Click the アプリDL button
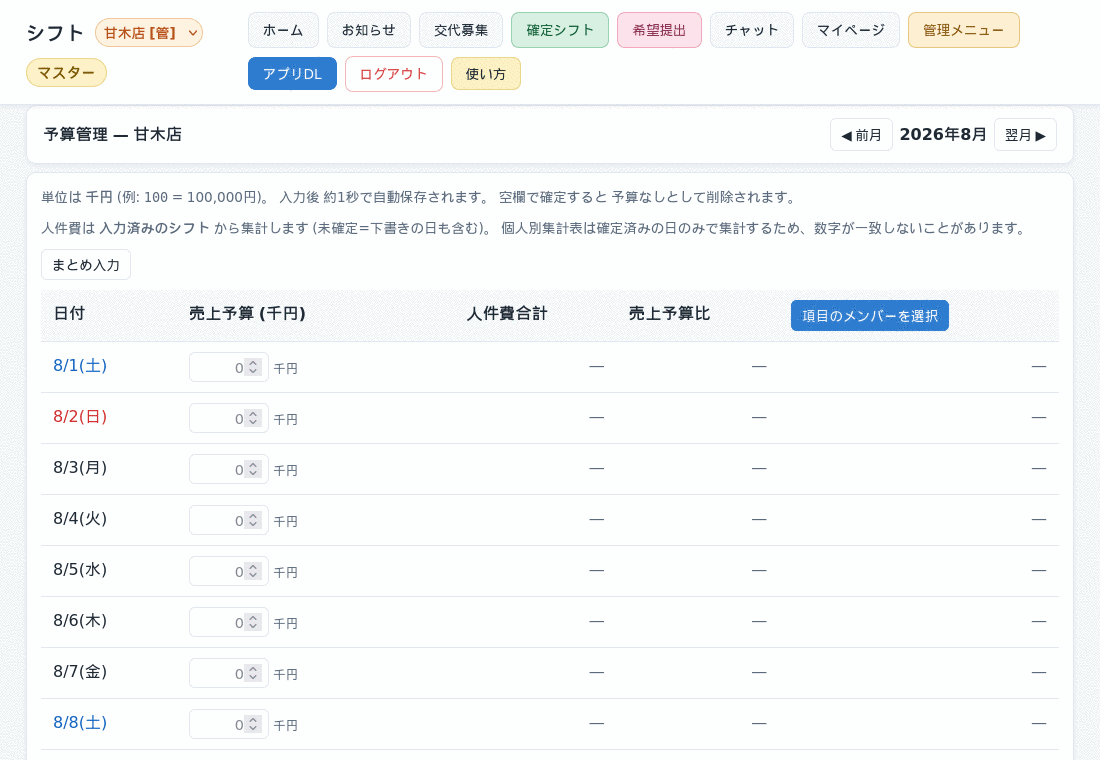The image size is (1100, 760). [292, 74]
